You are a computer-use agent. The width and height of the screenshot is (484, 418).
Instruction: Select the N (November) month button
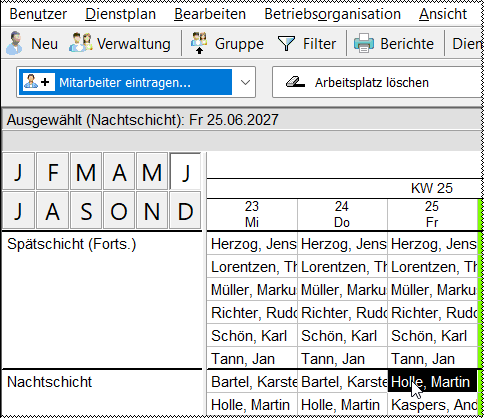(152, 210)
